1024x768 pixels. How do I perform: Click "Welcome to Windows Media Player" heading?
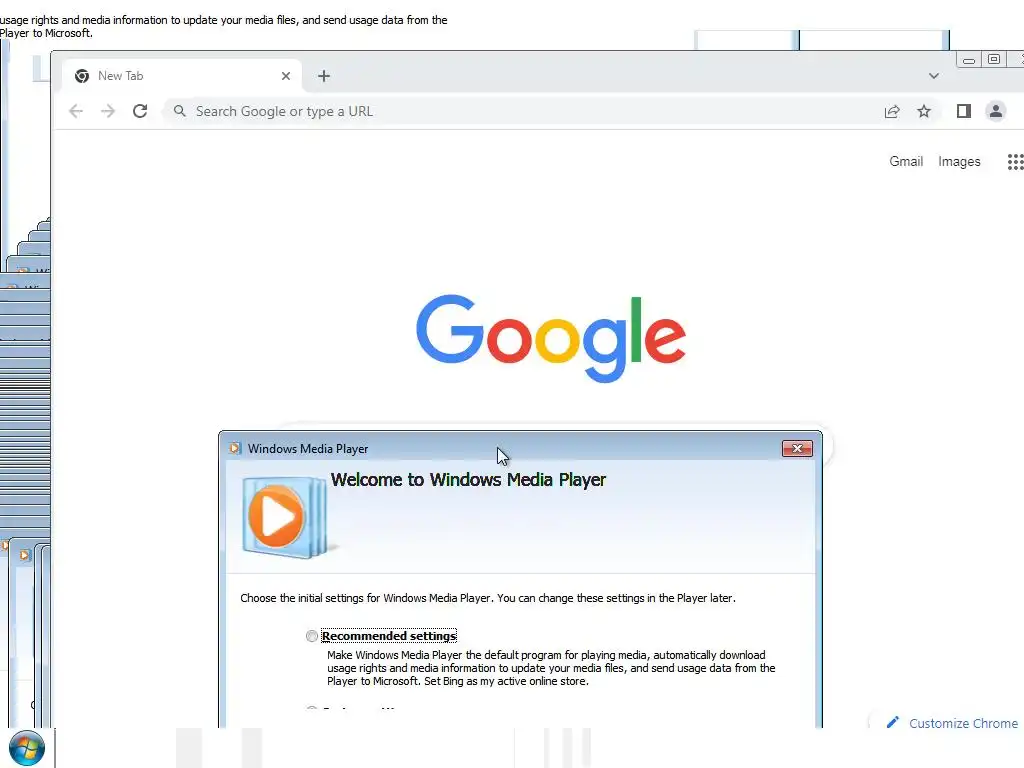468,480
